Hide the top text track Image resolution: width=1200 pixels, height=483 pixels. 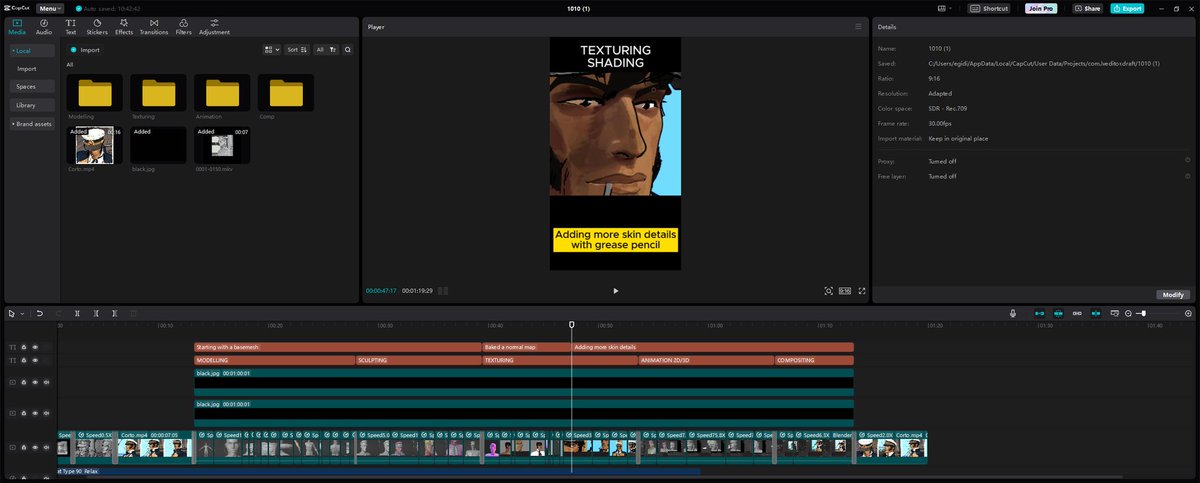35,347
